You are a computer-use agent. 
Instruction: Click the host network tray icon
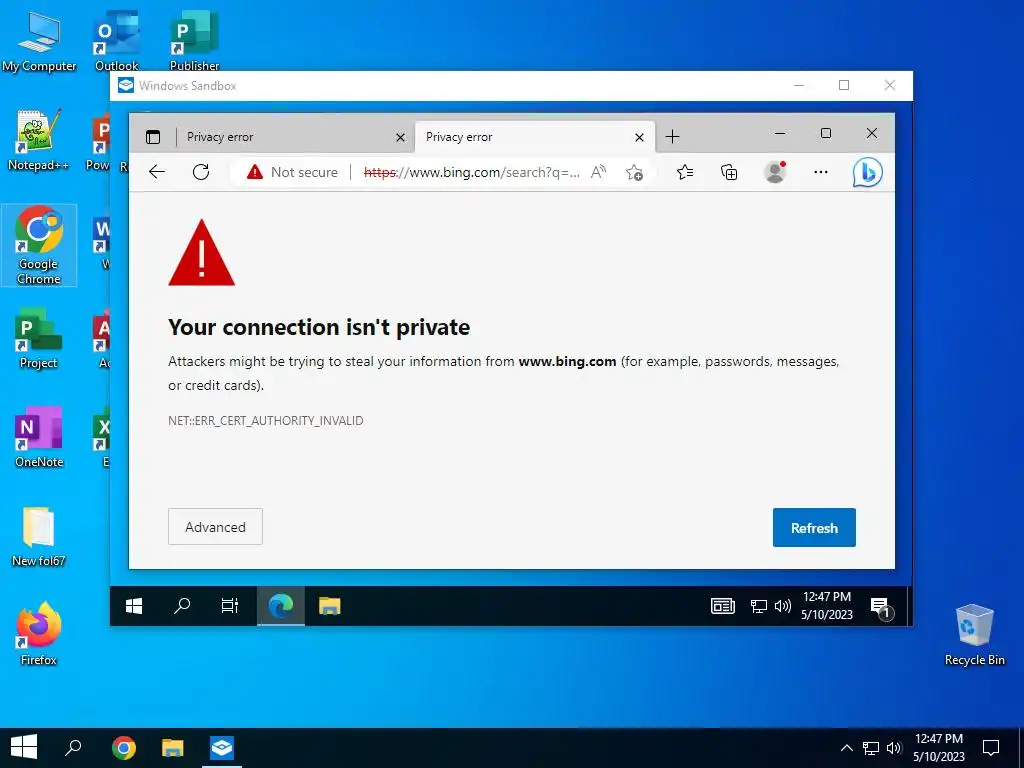[x=871, y=748]
